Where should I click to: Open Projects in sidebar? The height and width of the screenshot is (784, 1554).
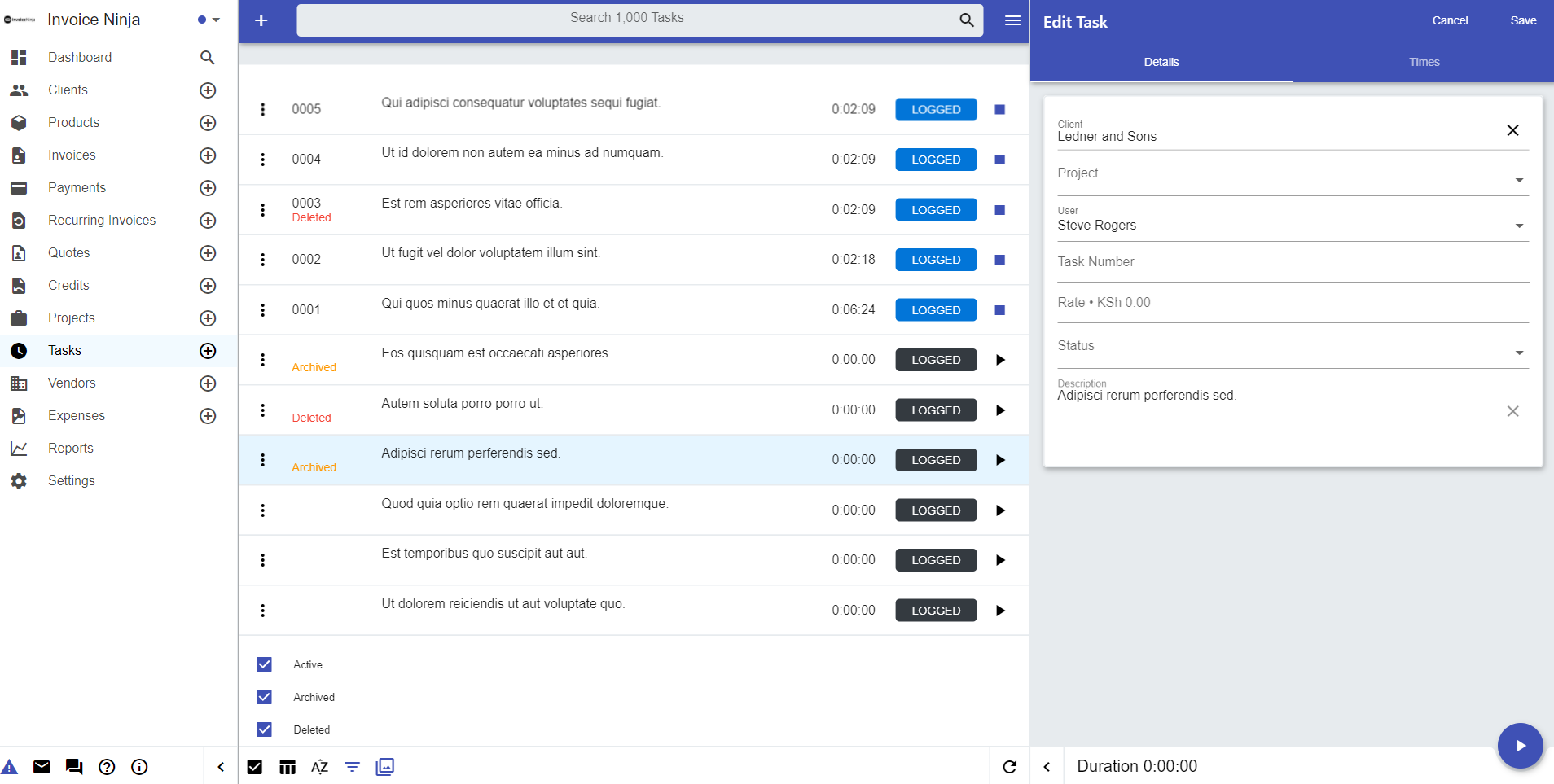coord(72,318)
